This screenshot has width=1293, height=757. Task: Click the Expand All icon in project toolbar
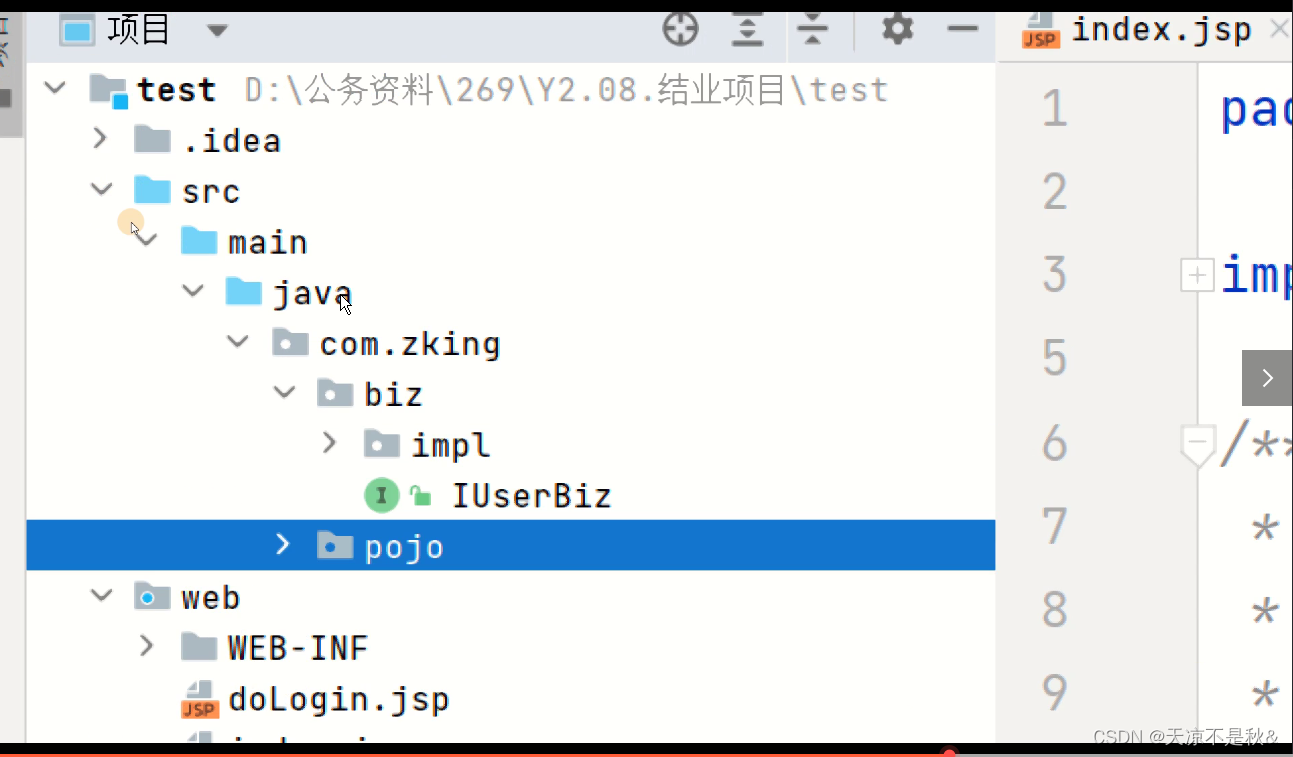click(x=746, y=30)
